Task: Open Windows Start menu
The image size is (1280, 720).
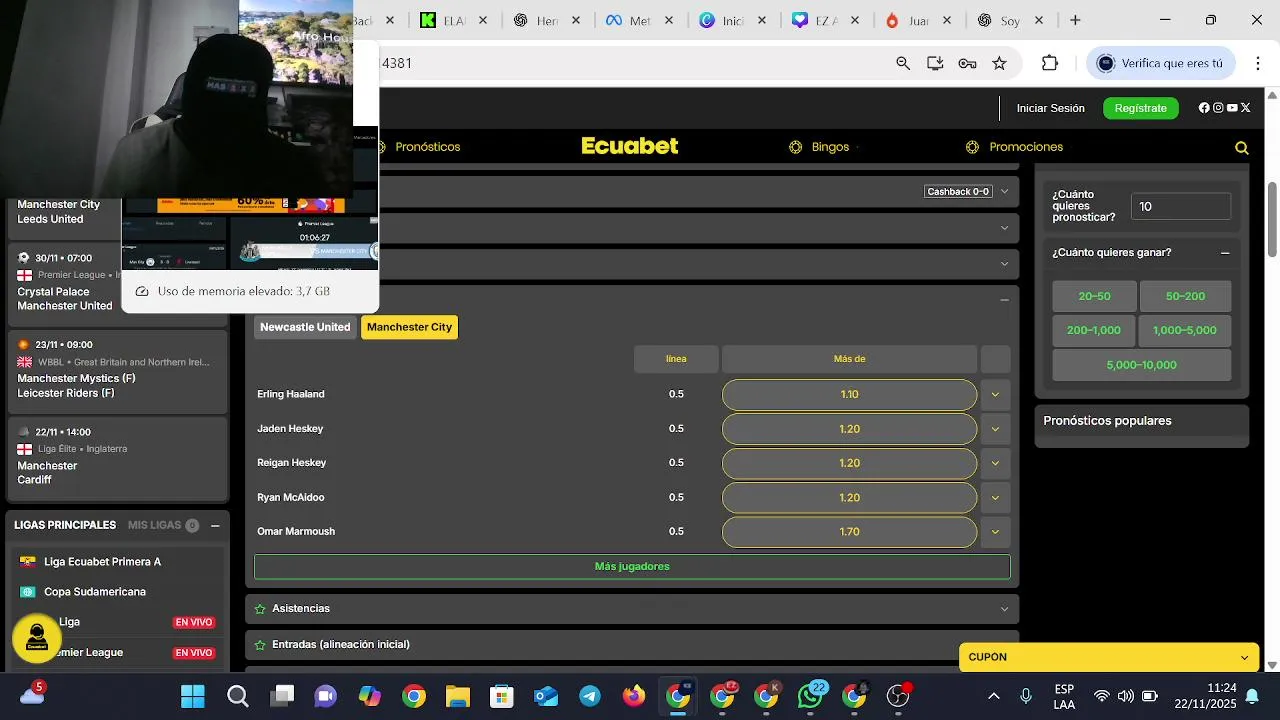Action: pyautogui.click(x=193, y=696)
